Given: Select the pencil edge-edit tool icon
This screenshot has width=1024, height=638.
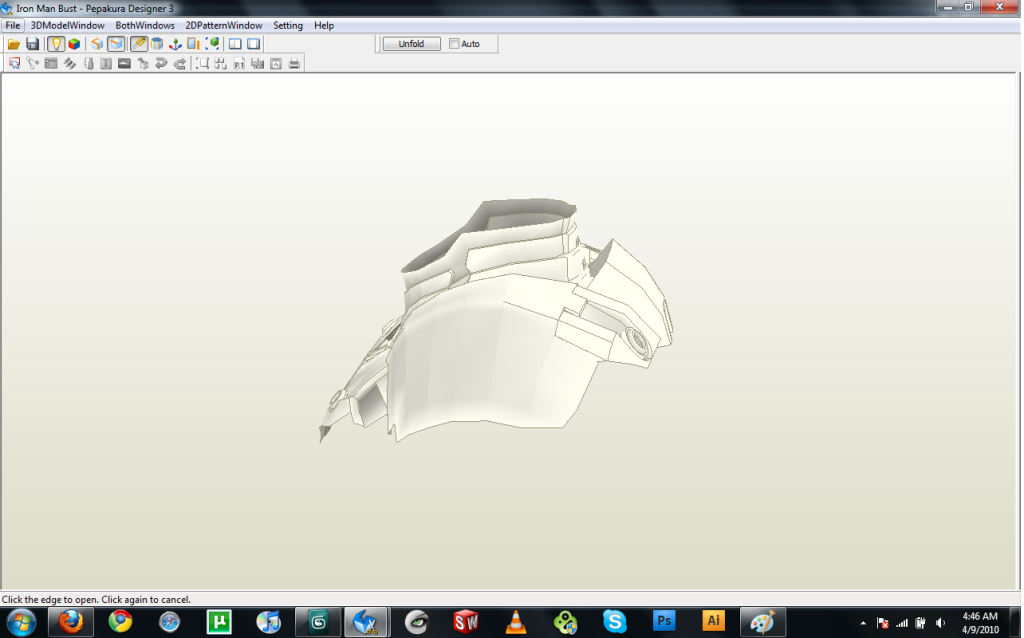Looking at the screenshot, I should click(x=139, y=44).
